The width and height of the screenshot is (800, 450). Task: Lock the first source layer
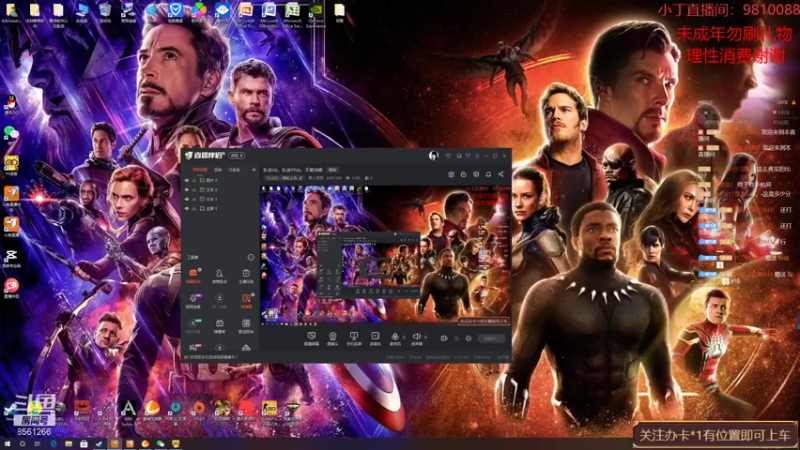[x=194, y=180]
